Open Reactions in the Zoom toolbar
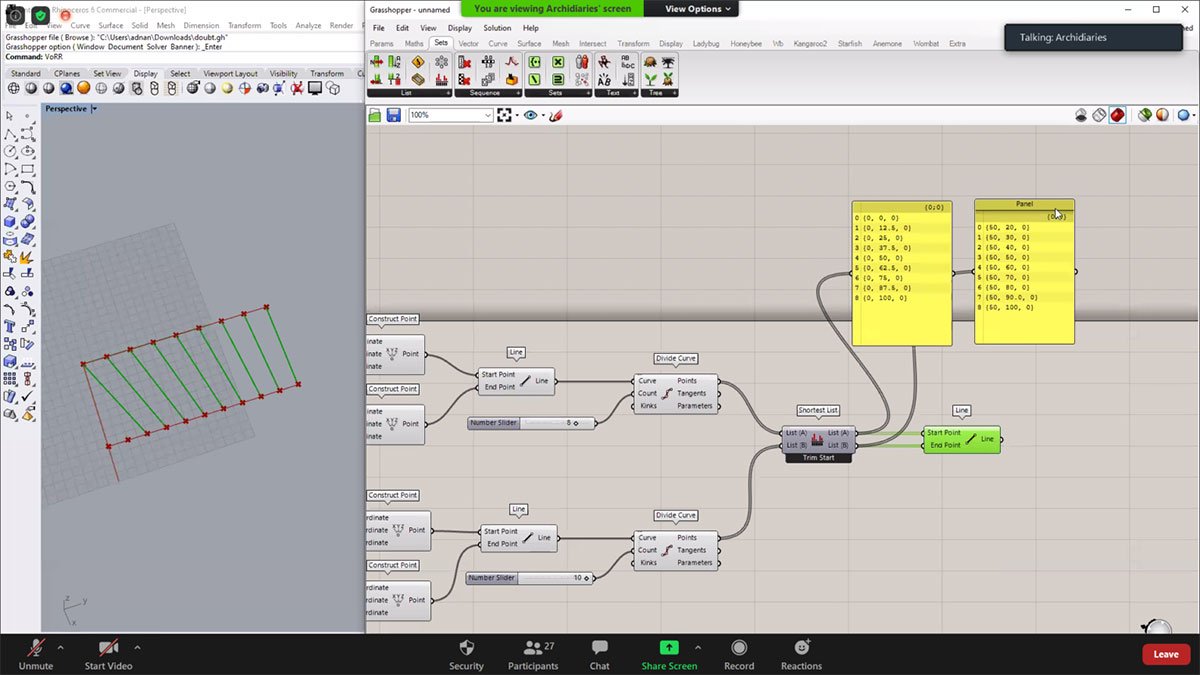The width and height of the screenshot is (1200, 675). click(801, 654)
